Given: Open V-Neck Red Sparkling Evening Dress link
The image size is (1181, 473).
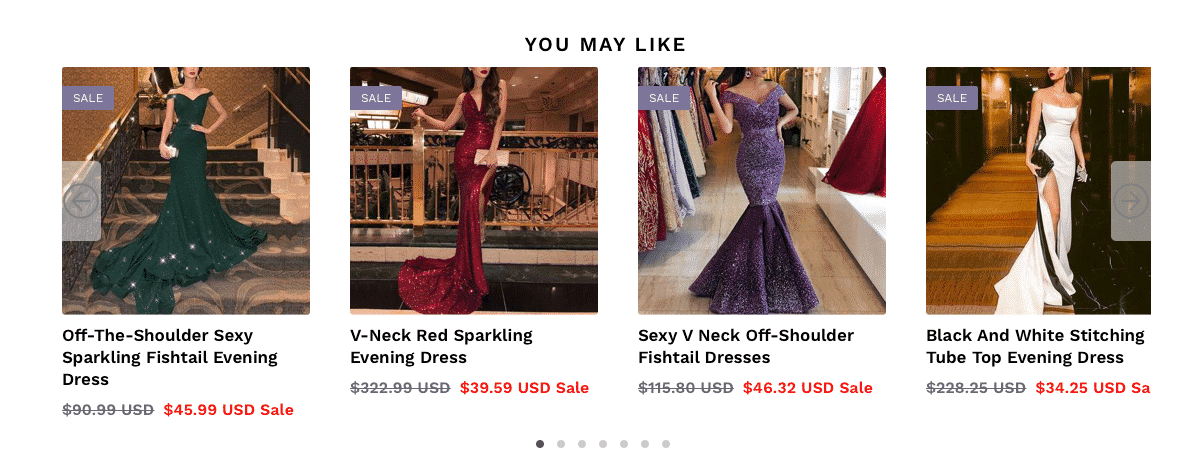Looking at the screenshot, I should (441, 346).
